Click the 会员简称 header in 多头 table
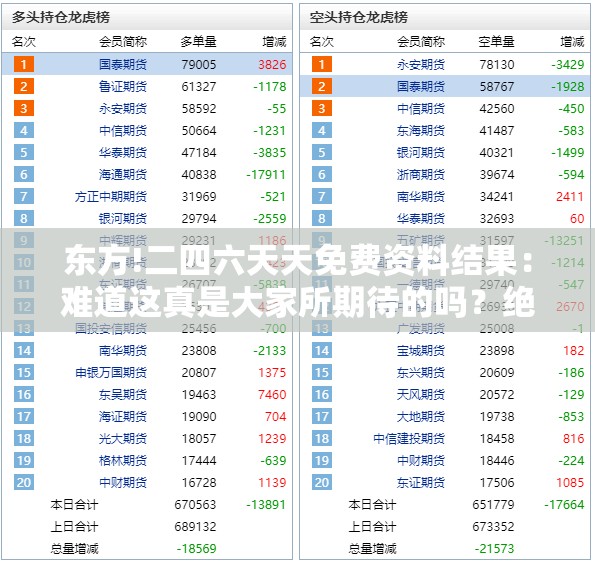 (x=123, y=41)
